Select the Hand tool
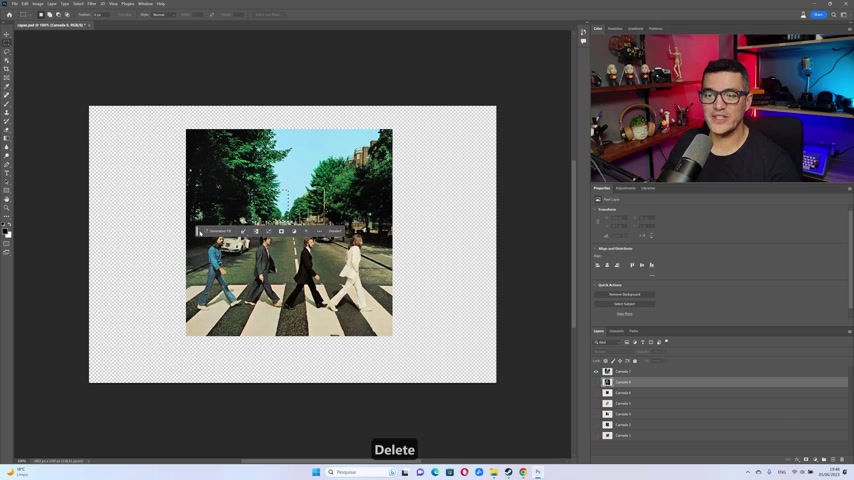The width and height of the screenshot is (854, 480). [x=7, y=199]
